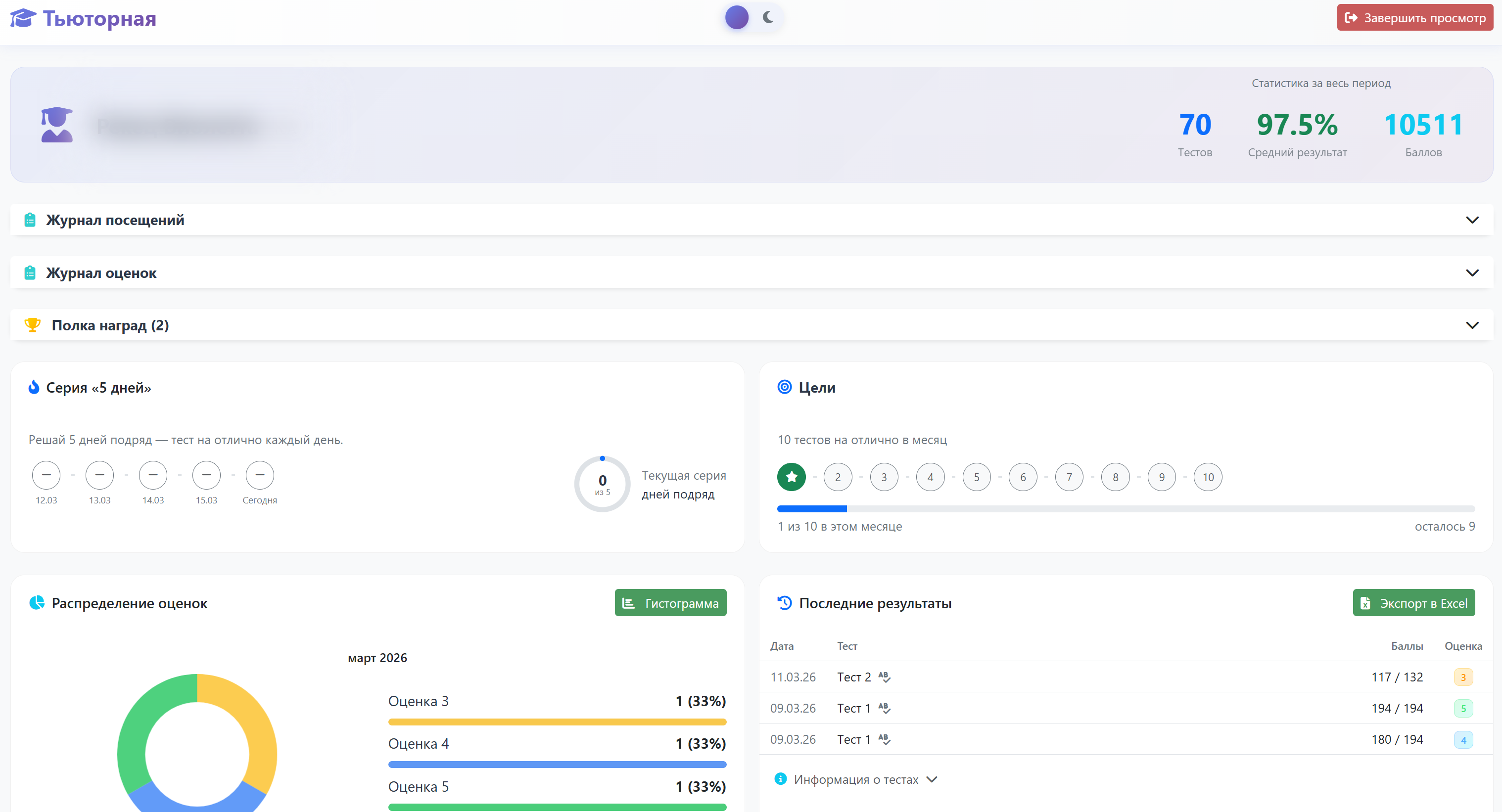The height and width of the screenshot is (812, 1502).
Task: Click the student avatar icon
Action: click(x=56, y=125)
